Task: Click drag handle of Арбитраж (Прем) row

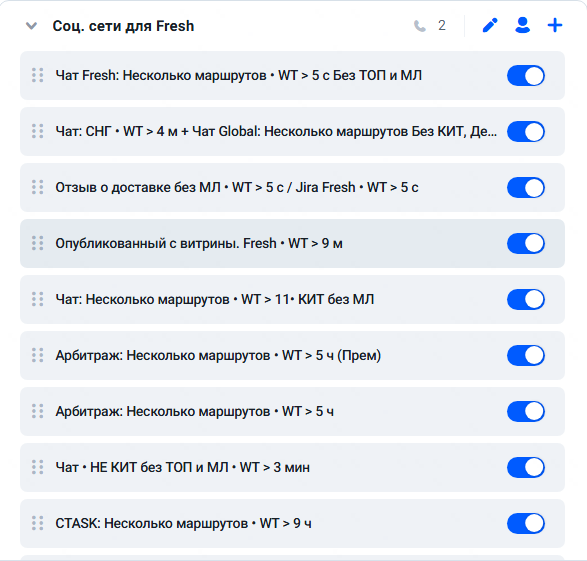Action: pos(37,355)
